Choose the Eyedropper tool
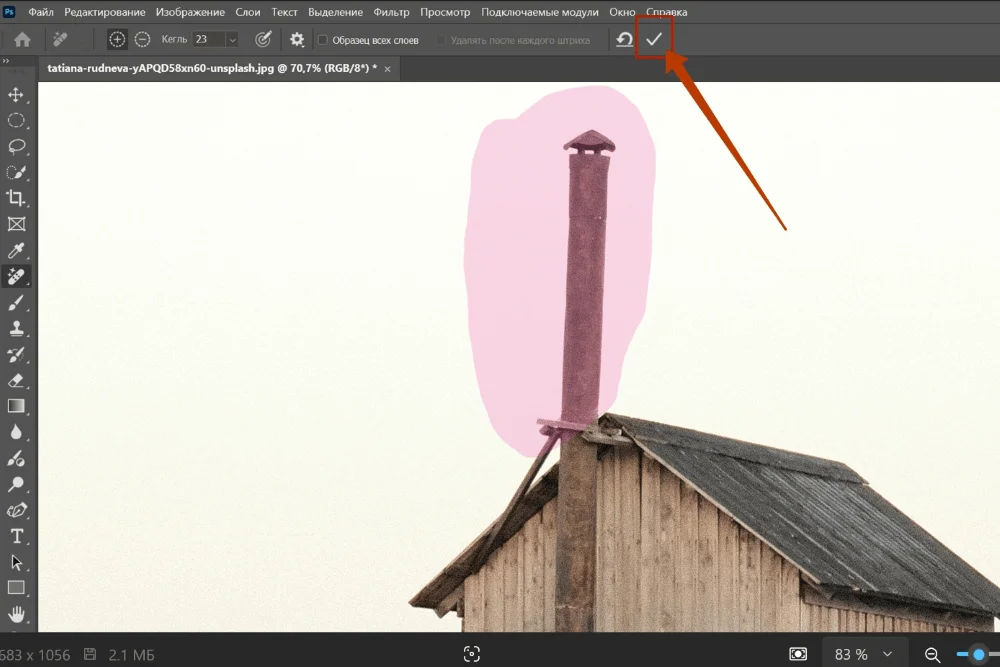 (16, 250)
